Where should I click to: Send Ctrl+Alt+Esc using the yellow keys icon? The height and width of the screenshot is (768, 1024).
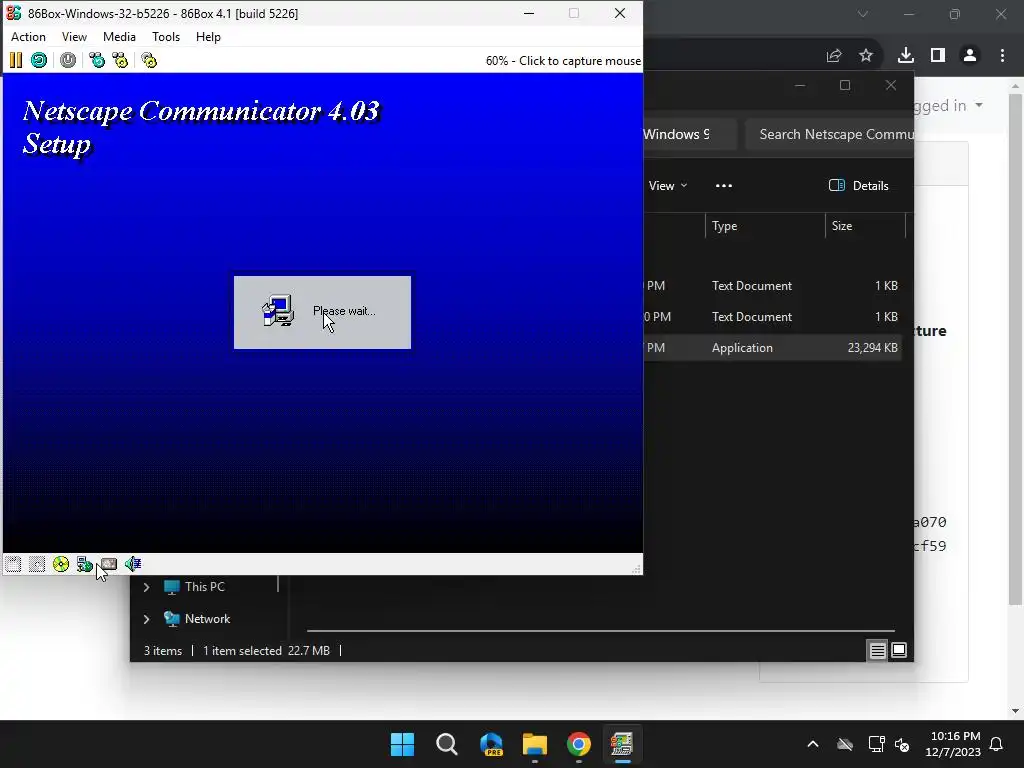tap(120, 61)
